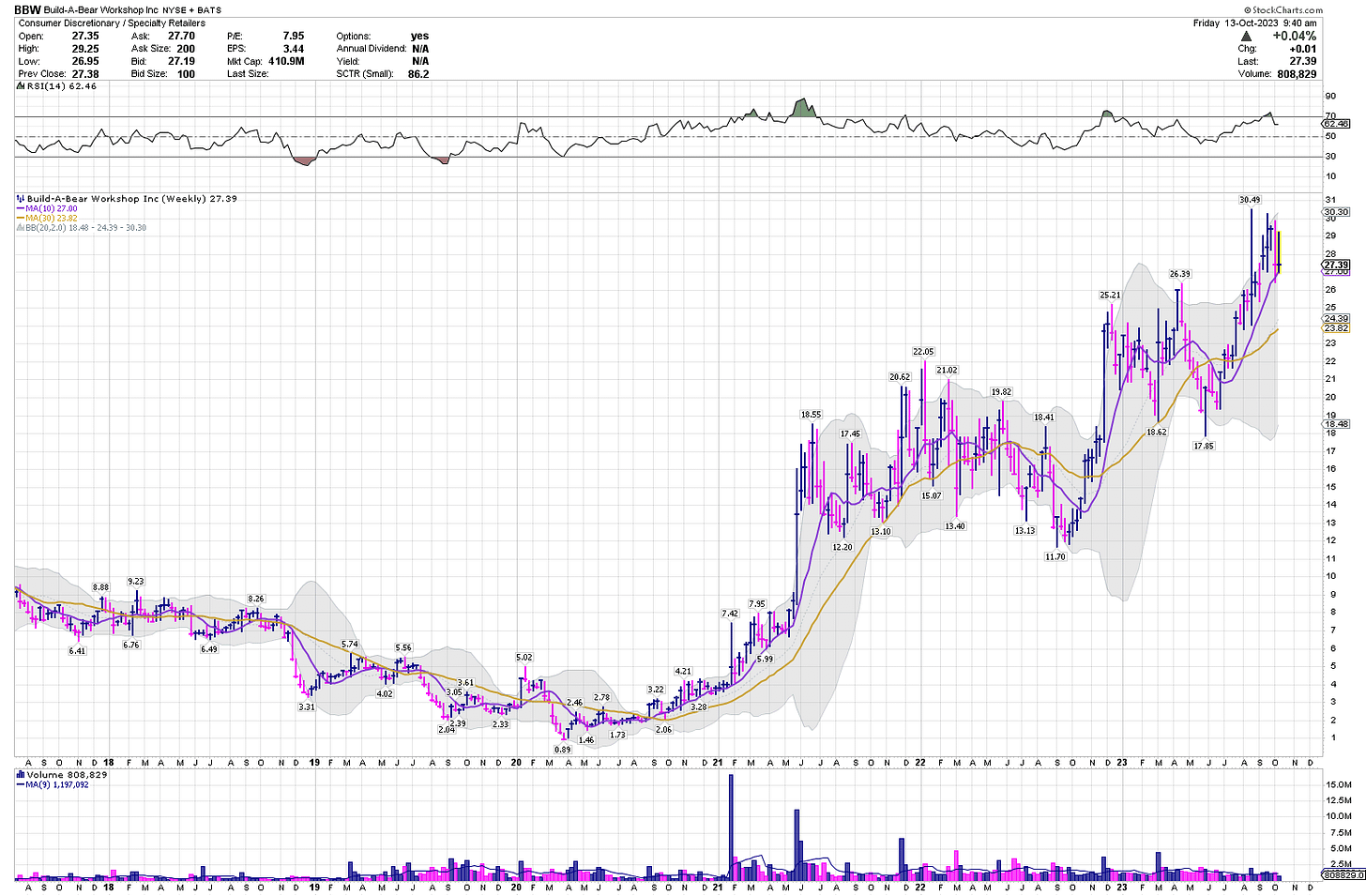Click the SCTR (Small) value 86.2
Viewport: 1366px width, 896px height.
click(418, 74)
